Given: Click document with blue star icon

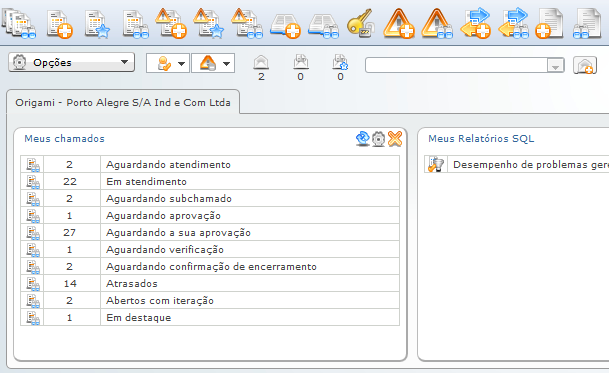Looking at the screenshot, I should click(97, 24).
